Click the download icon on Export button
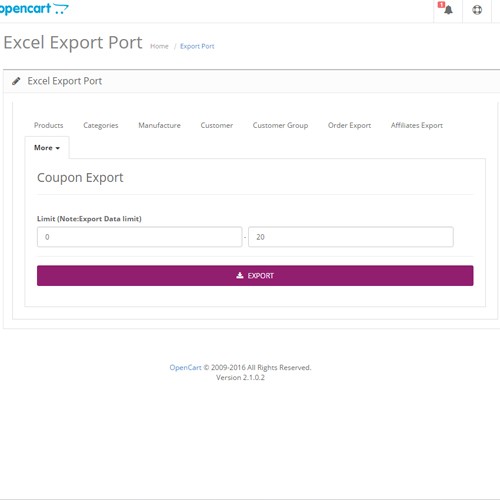This screenshot has width=500, height=500. tap(240, 275)
